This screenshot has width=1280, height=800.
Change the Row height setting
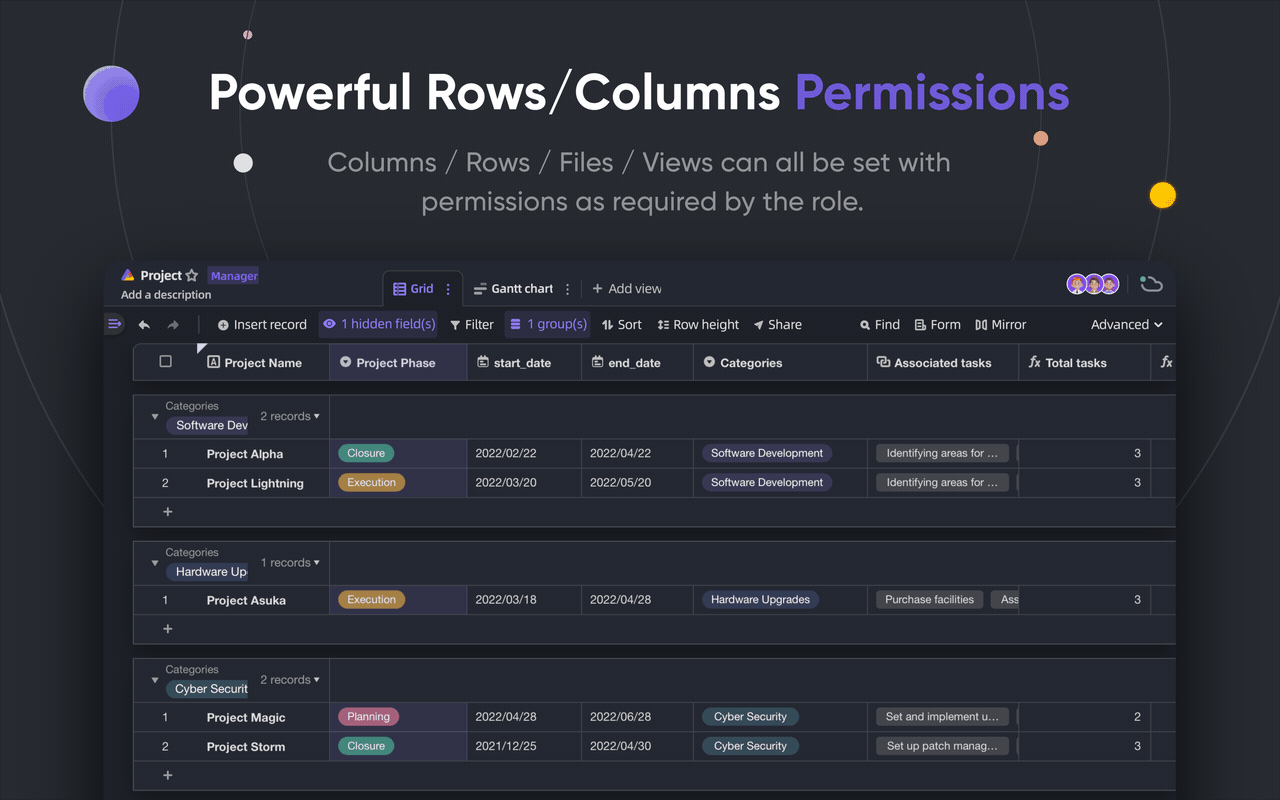point(698,325)
